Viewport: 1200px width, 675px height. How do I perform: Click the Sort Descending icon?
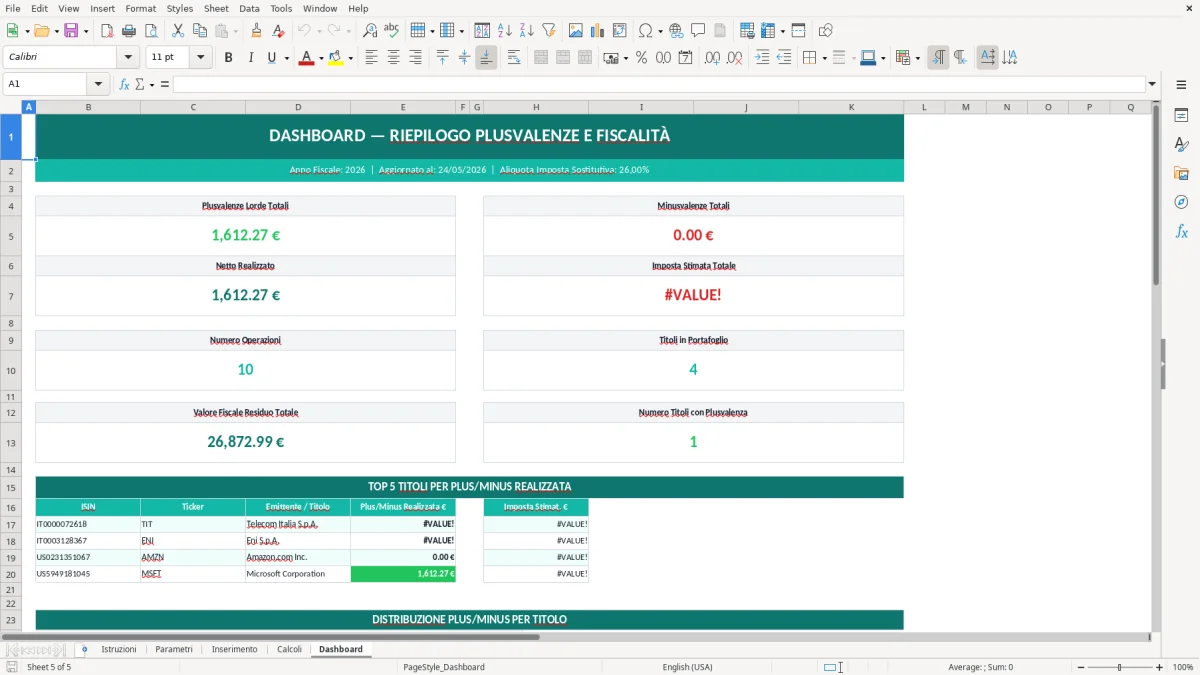[x=527, y=31]
